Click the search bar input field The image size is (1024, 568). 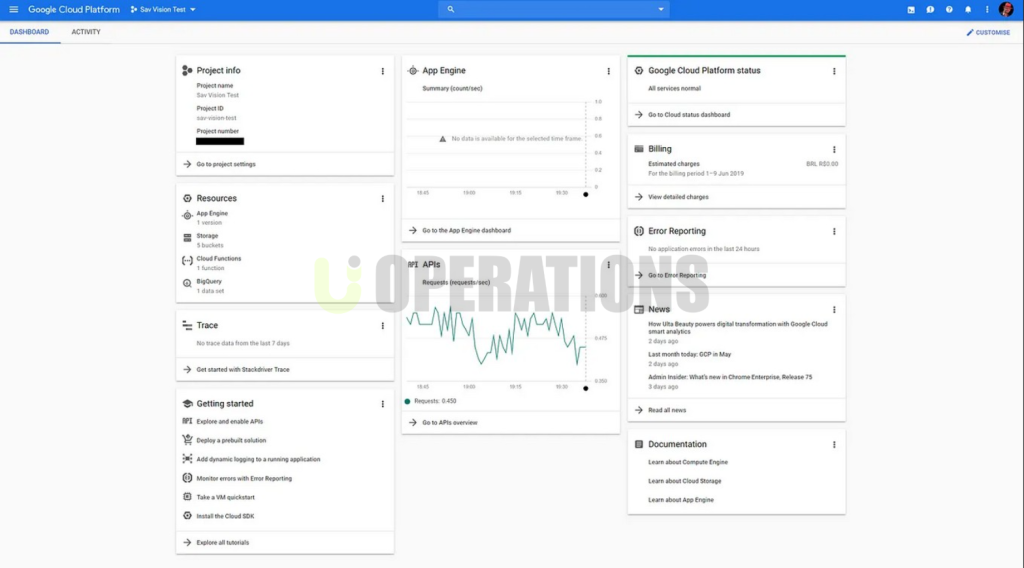[x=554, y=9]
